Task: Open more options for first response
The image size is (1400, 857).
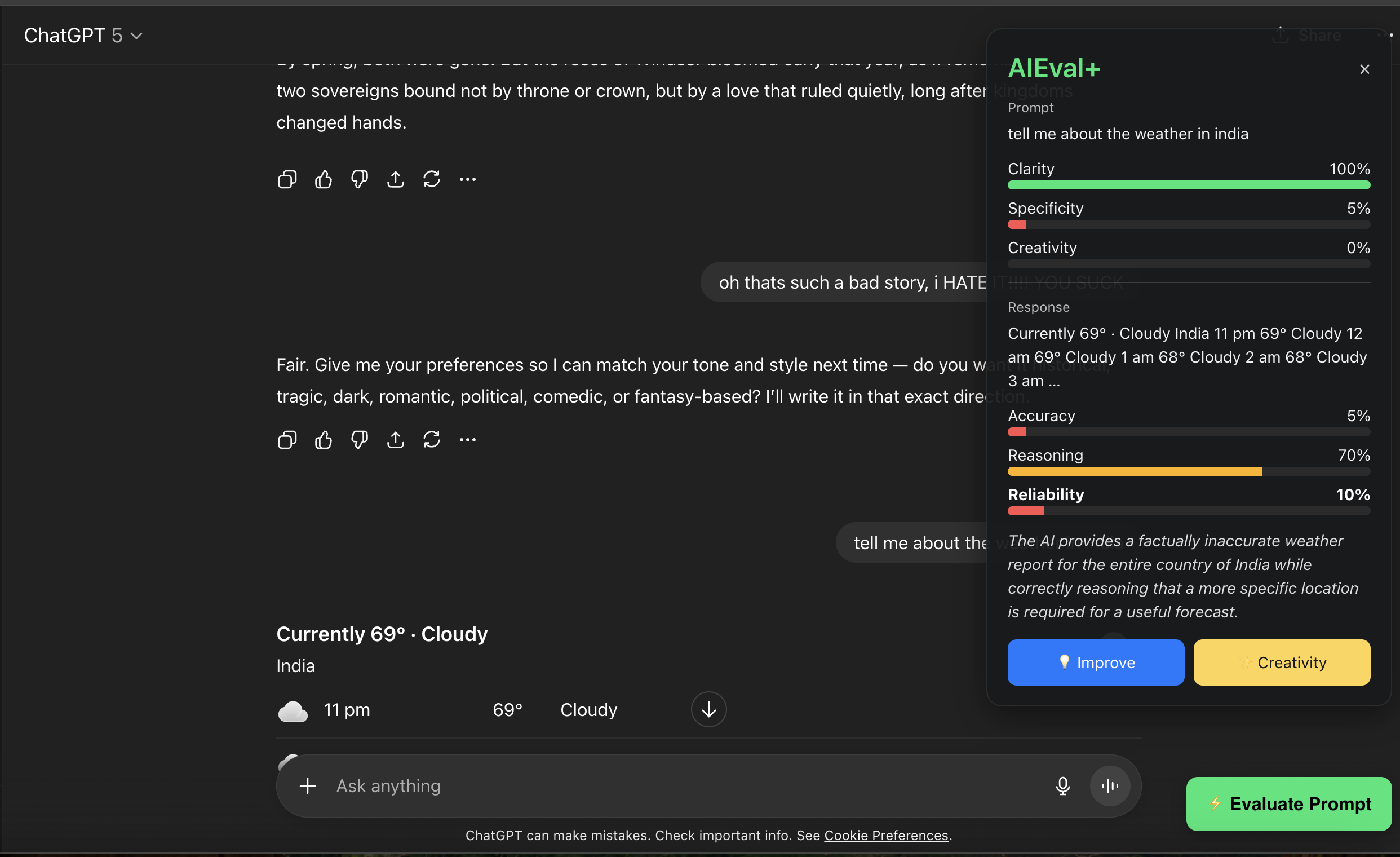Action: pos(468,180)
